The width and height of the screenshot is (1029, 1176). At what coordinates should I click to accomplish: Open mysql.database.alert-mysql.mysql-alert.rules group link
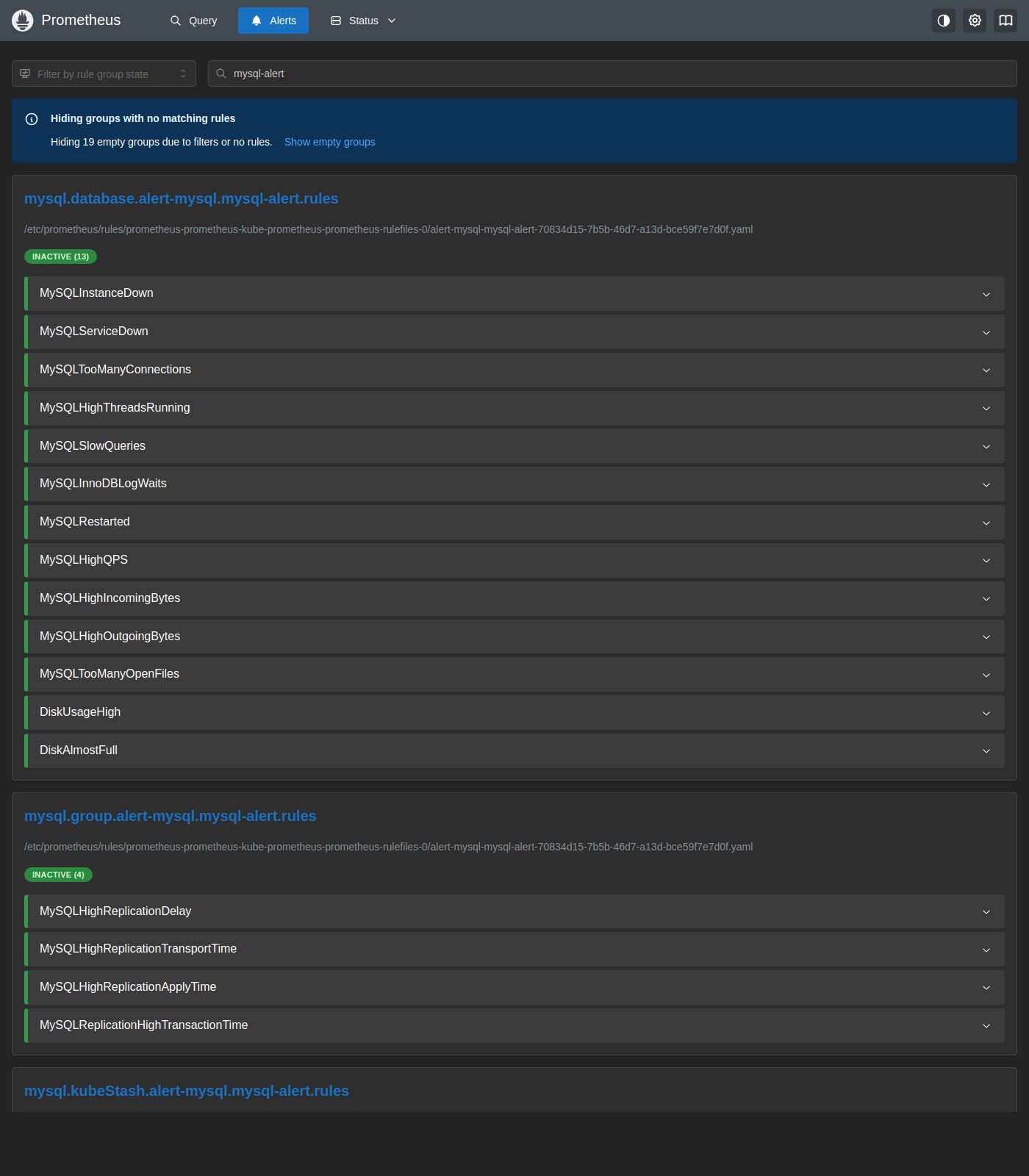pyautogui.click(x=182, y=198)
